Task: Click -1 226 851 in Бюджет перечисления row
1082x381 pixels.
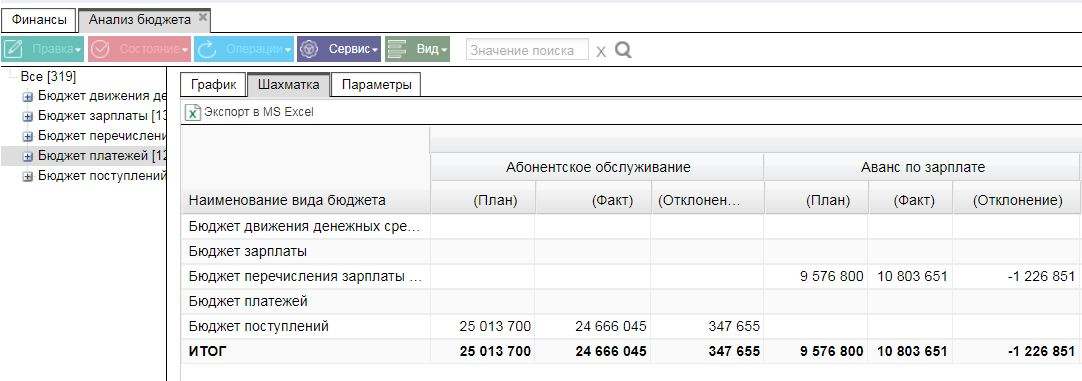Action: pyautogui.click(x=1041, y=277)
